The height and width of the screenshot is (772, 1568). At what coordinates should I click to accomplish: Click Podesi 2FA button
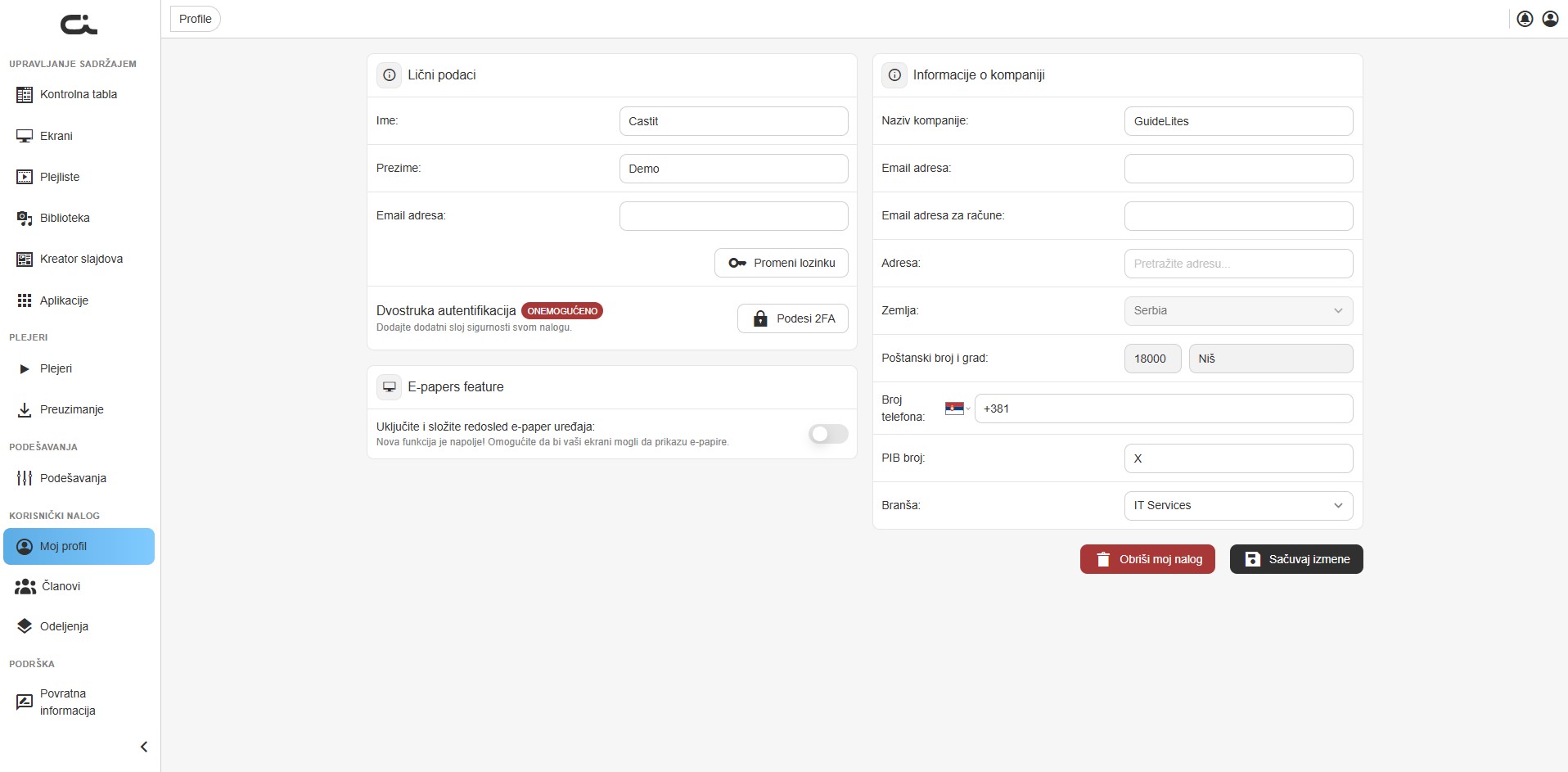tap(793, 318)
